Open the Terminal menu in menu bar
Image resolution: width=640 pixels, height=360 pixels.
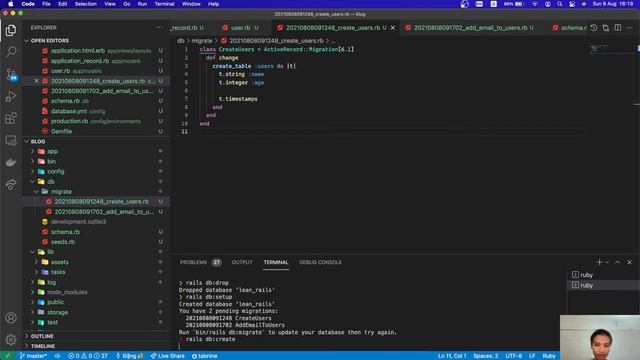coord(164,4)
